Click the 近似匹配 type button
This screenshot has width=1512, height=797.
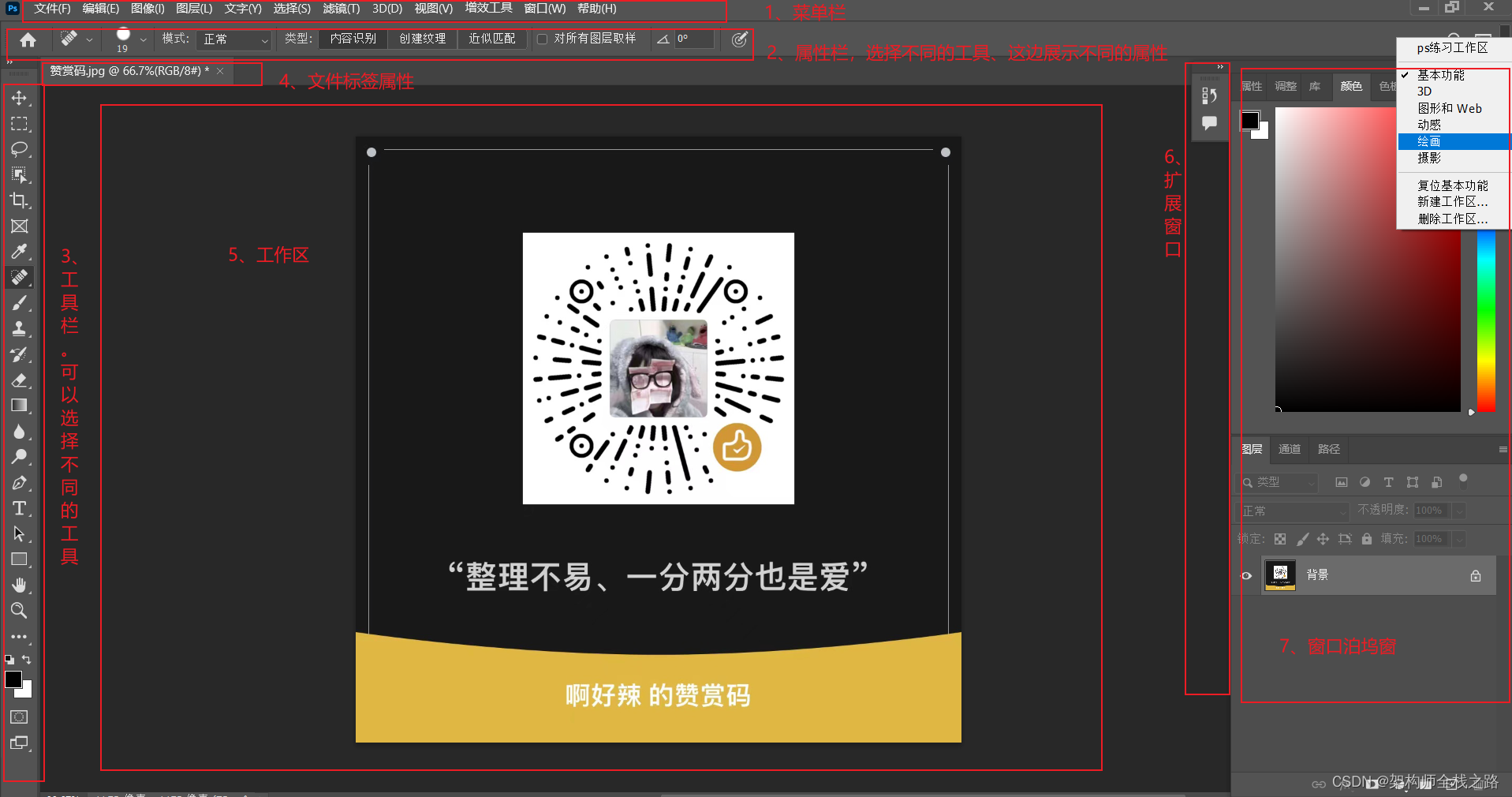pyautogui.click(x=491, y=39)
